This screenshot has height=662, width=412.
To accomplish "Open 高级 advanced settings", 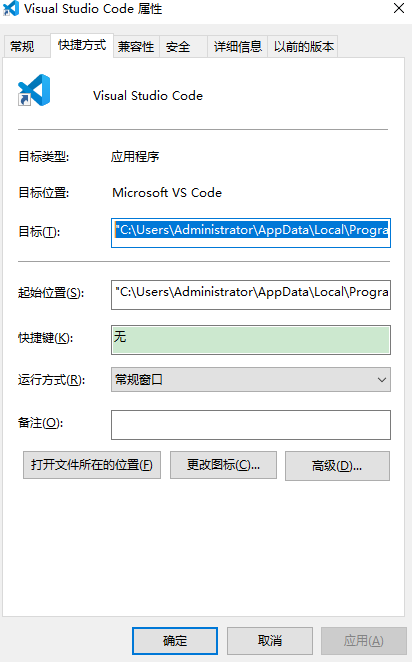I will point(337,466).
